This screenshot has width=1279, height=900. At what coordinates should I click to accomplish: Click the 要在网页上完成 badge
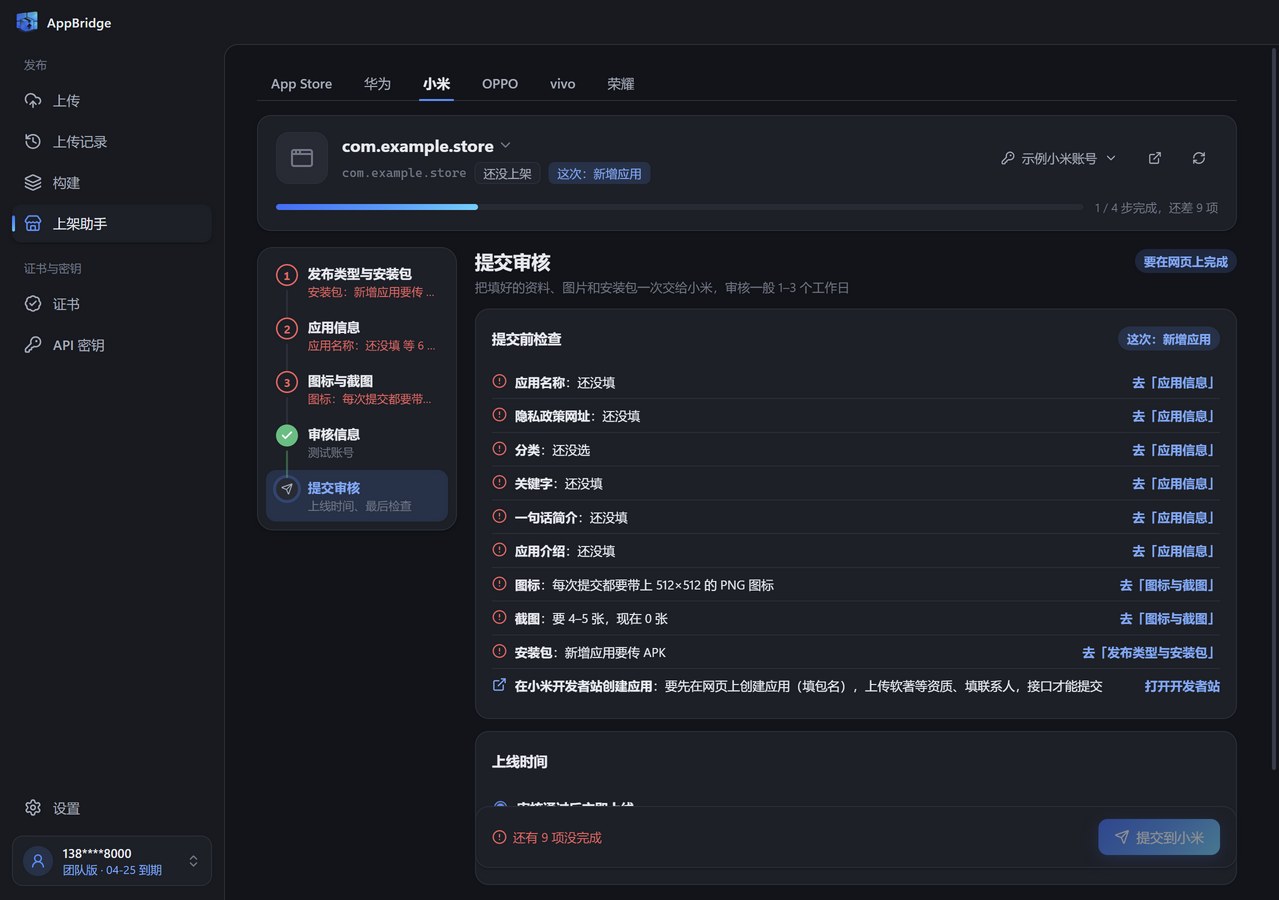pos(1185,262)
